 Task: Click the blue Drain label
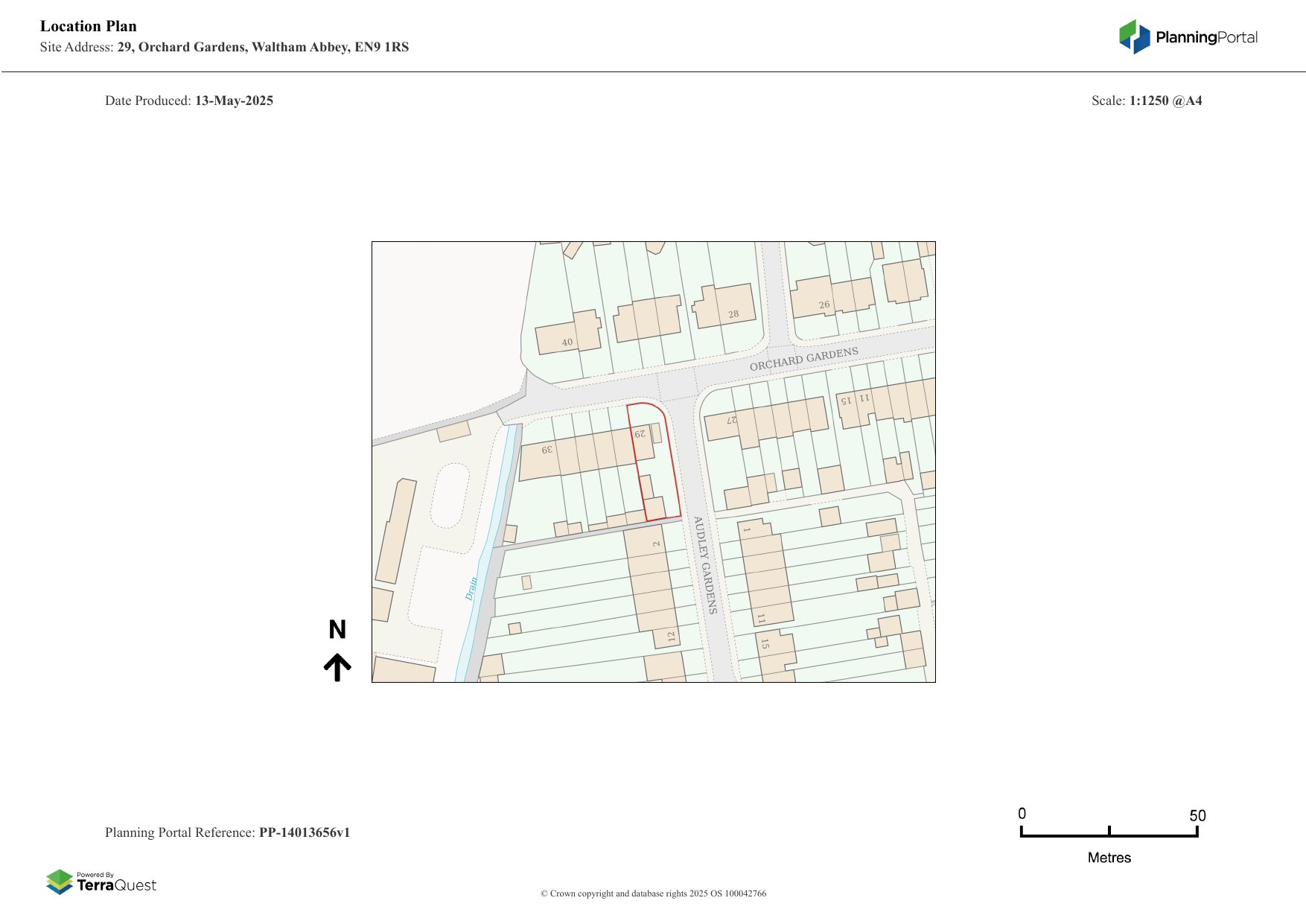[x=471, y=588]
